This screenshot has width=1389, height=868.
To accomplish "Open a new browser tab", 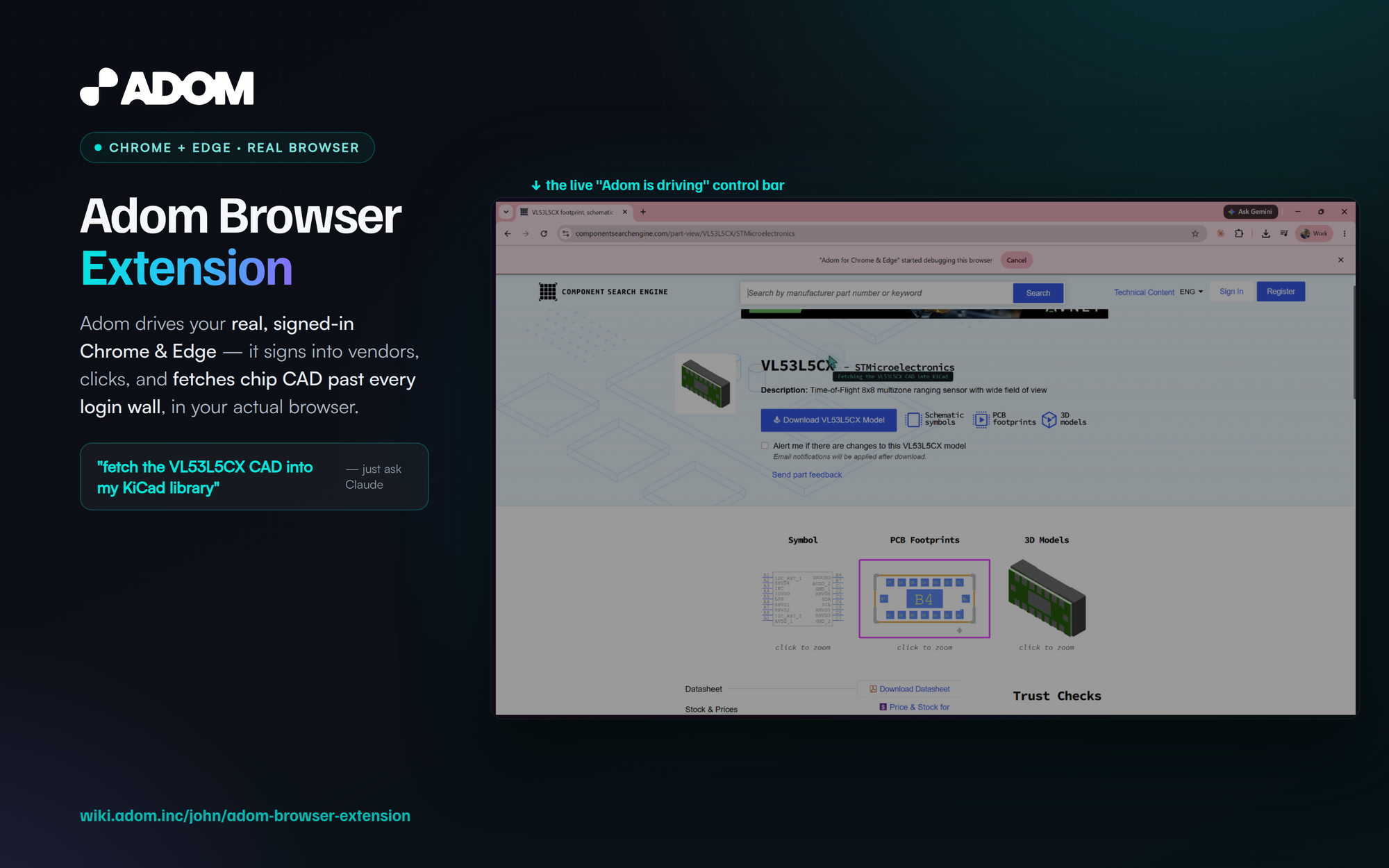I will (643, 212).
